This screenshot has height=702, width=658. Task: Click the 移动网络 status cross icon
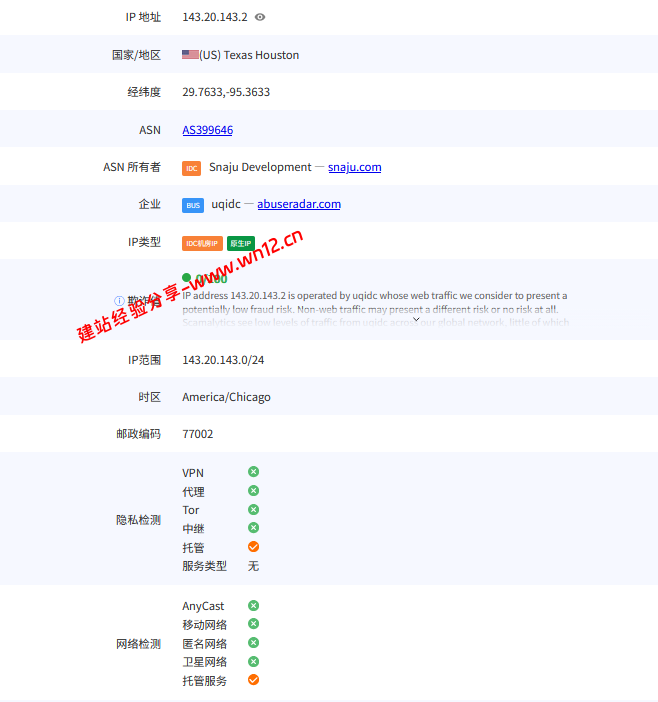point(253,624)
